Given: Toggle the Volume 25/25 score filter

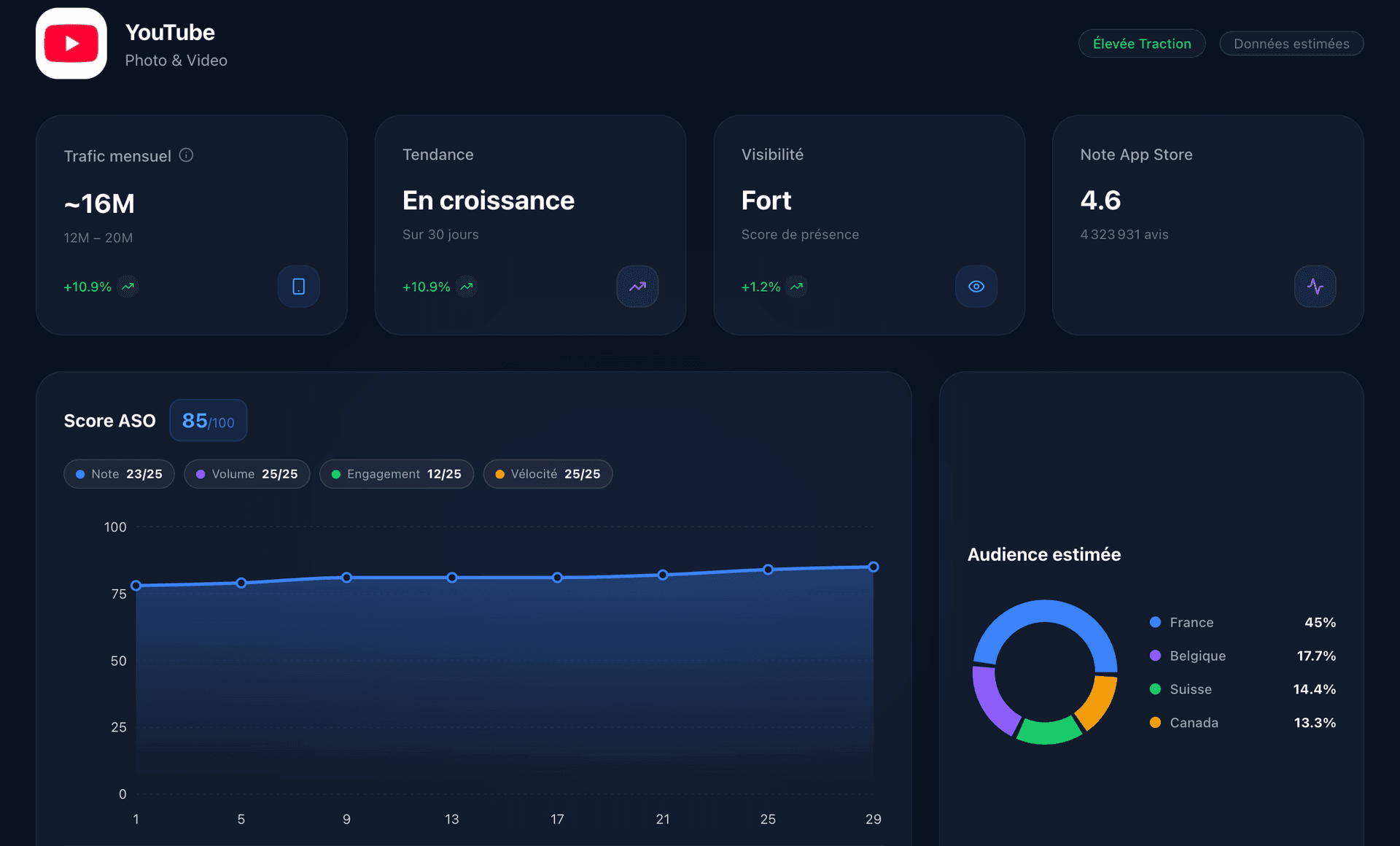Looking at the screenshot, I should click(x=246, y=473).
